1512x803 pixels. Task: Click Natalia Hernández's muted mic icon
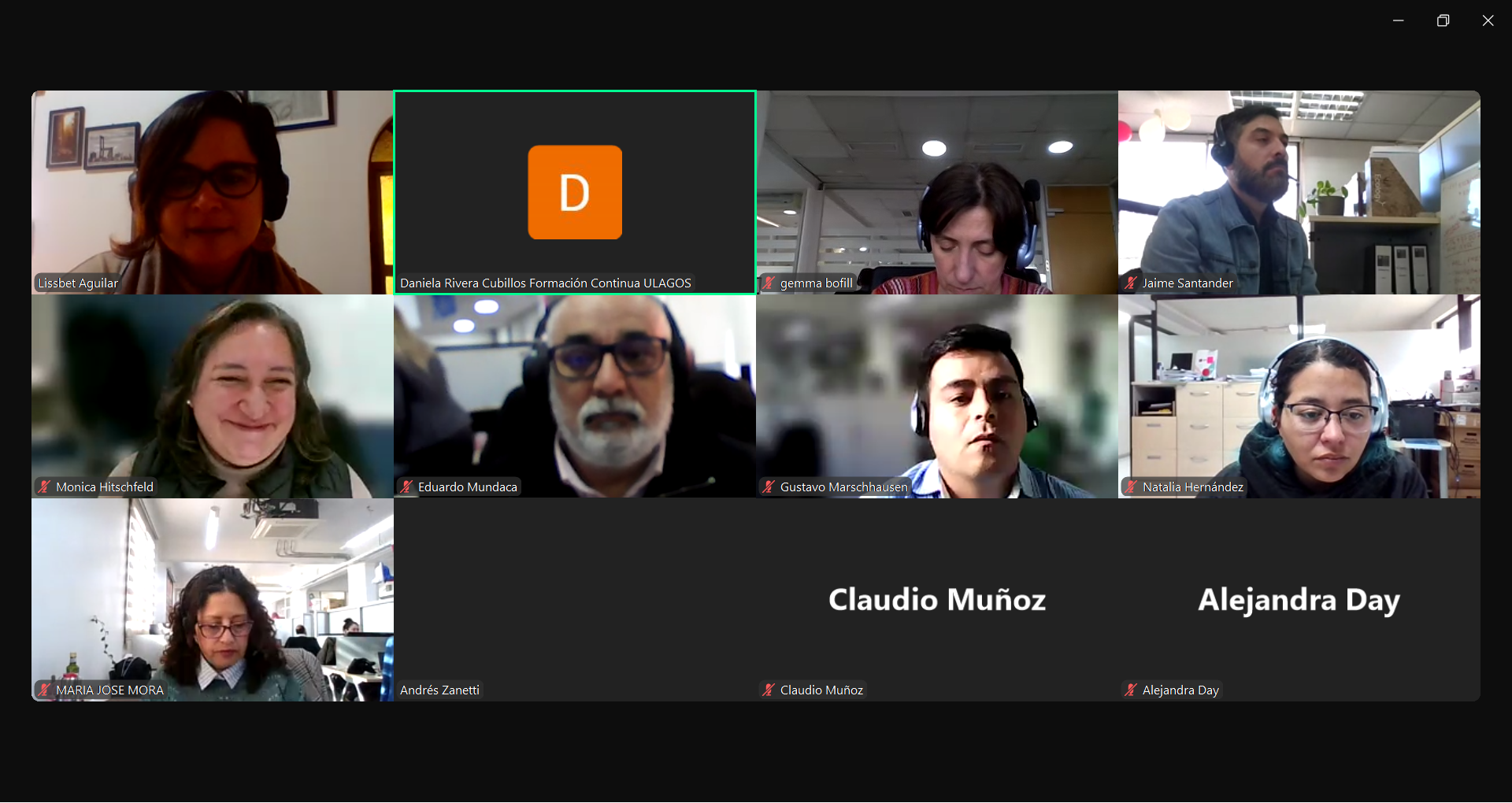pyautogui.click(x=1131, y=487)
